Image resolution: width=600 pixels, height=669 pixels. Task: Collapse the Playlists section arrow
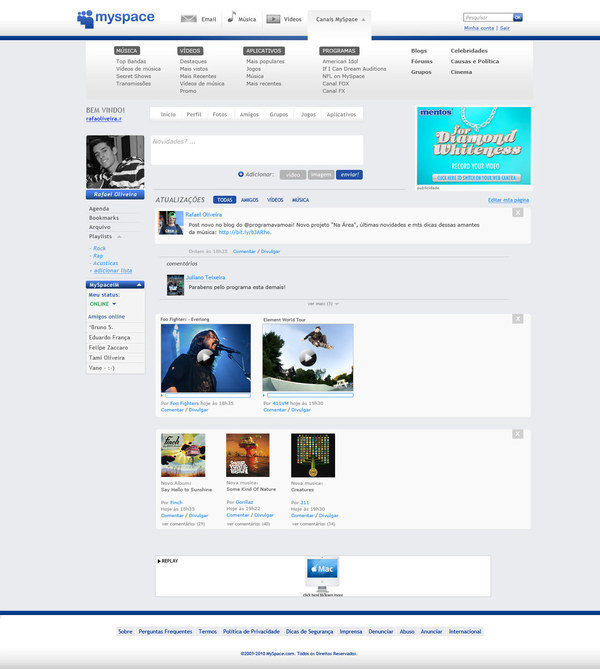coord(119,236)
